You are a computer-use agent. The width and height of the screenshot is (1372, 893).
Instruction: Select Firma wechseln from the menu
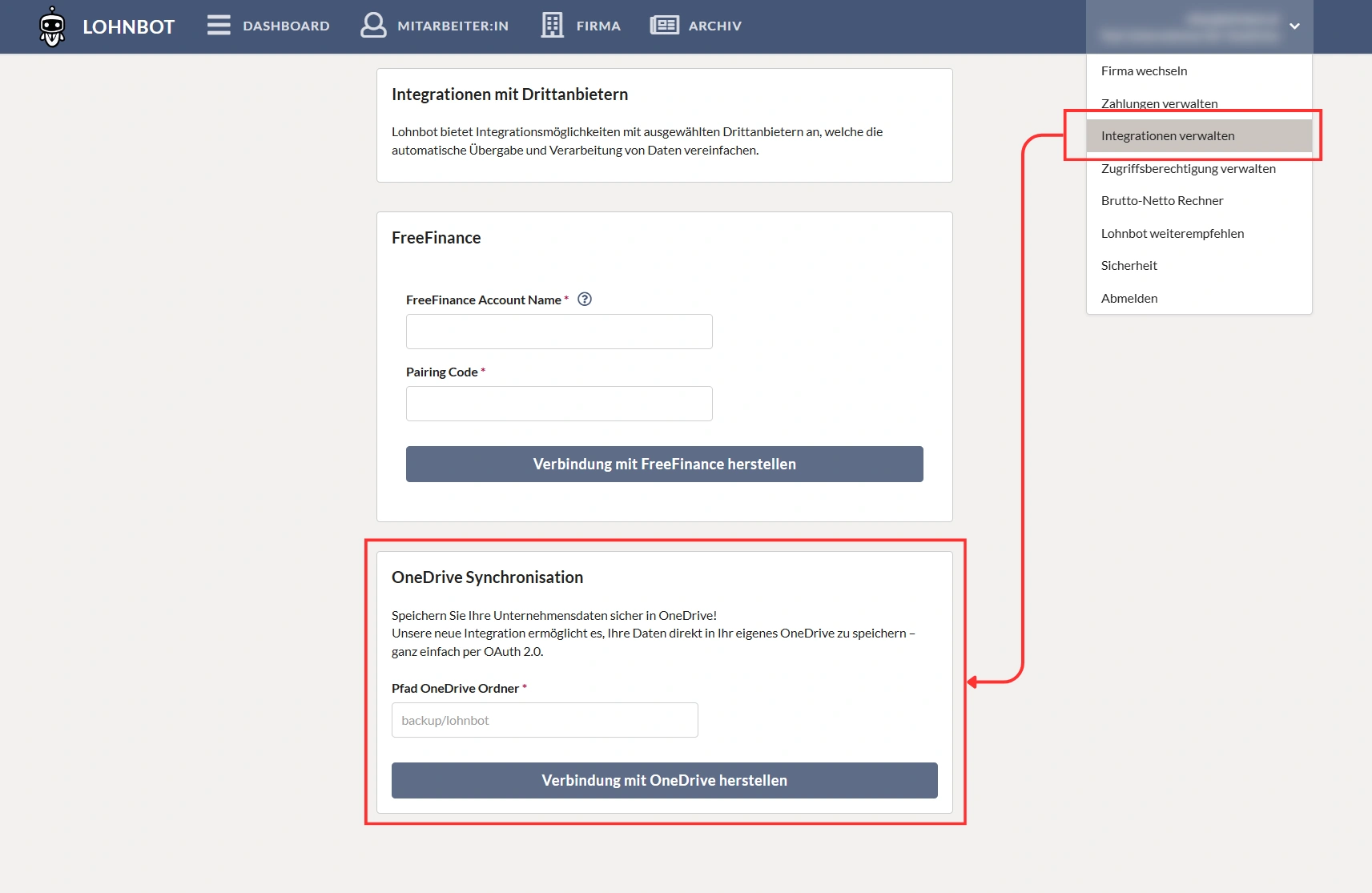point(1144,71)
